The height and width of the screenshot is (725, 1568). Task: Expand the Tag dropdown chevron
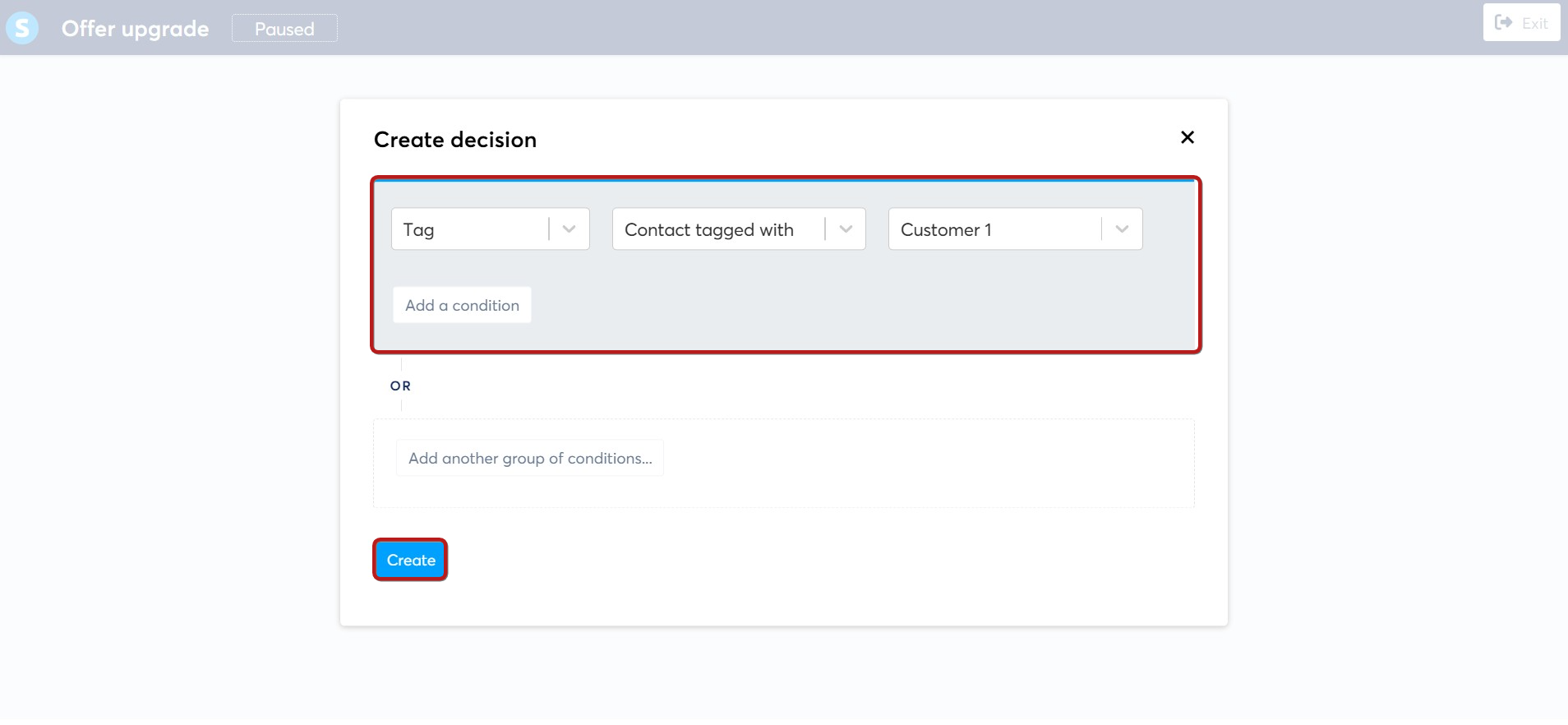pyautogui.click(x=569, y=229)
